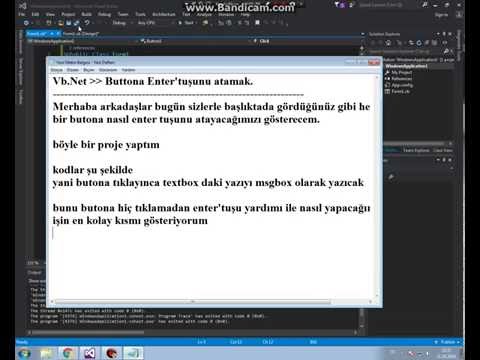The image size is (480, 360).
Task: Click the Save All toolbar icon
Action: (77, 23)
